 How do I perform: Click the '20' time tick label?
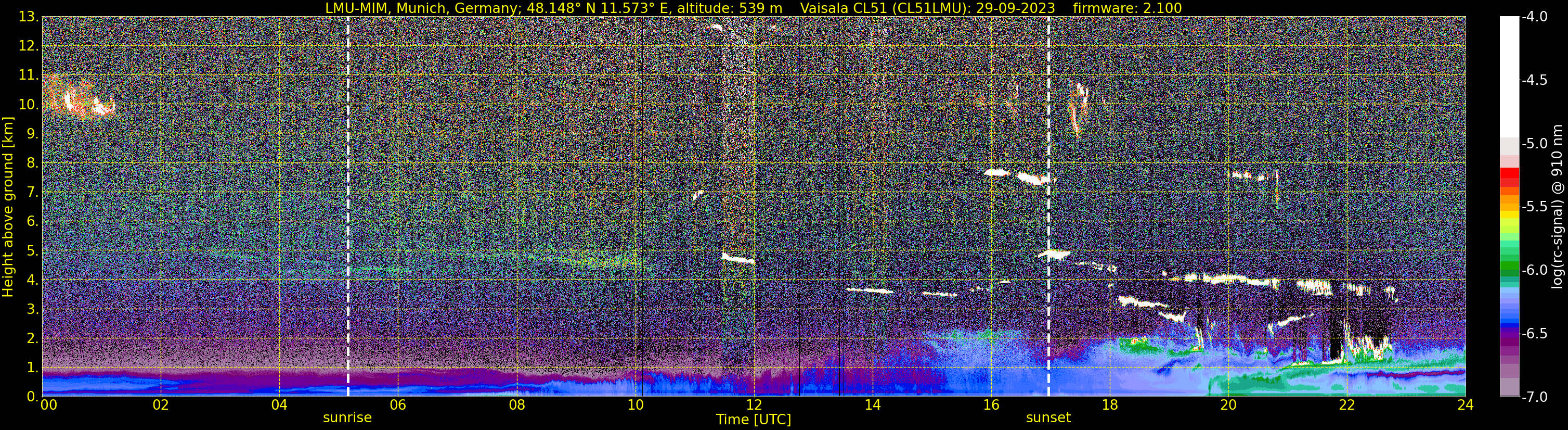point(1228,405)
